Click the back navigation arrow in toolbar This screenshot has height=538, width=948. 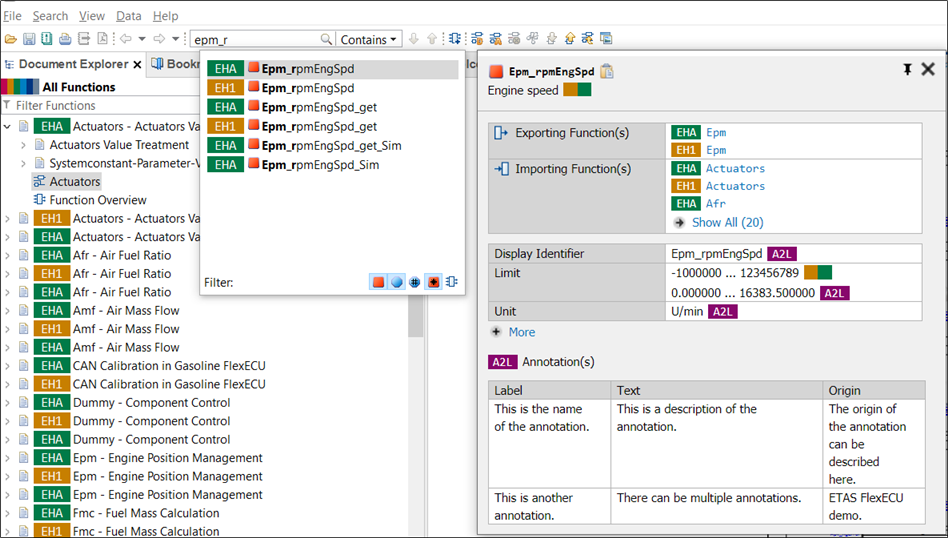126,39
